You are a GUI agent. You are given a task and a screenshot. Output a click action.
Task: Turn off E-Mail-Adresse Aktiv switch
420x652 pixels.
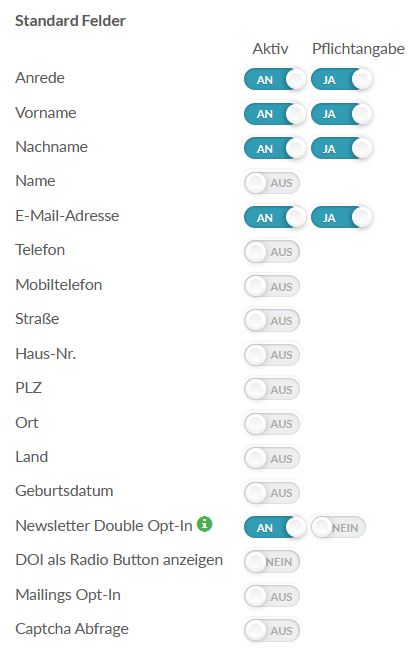pyautogui.click(x=275, y=217)
